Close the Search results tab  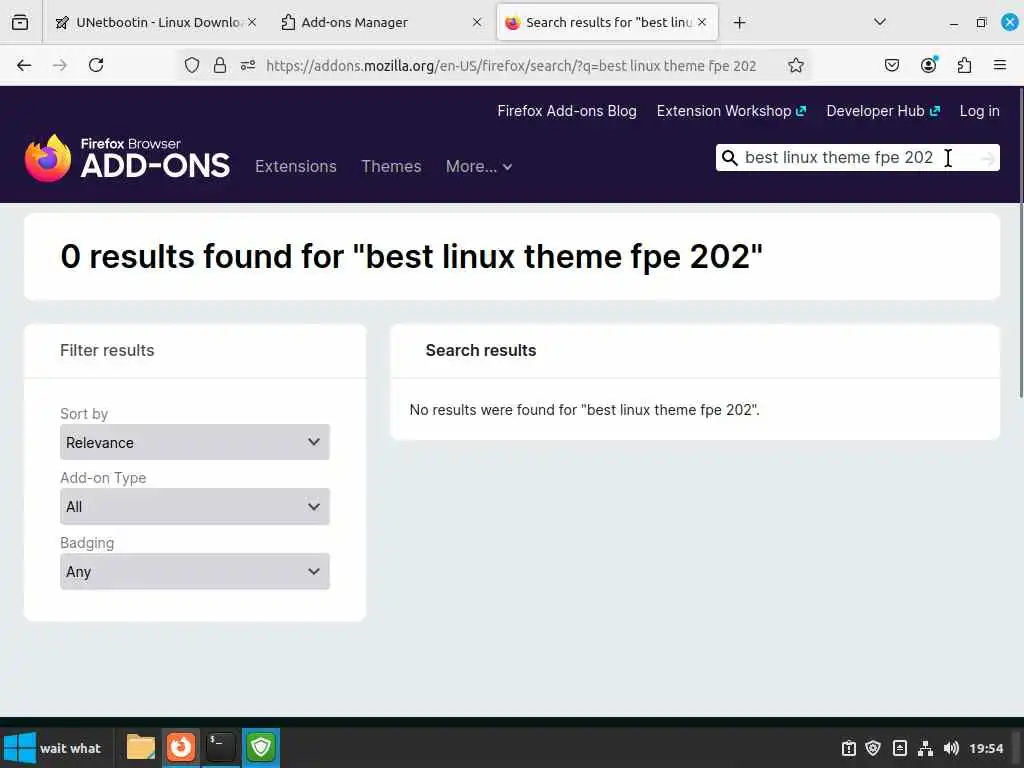point(702,22)
